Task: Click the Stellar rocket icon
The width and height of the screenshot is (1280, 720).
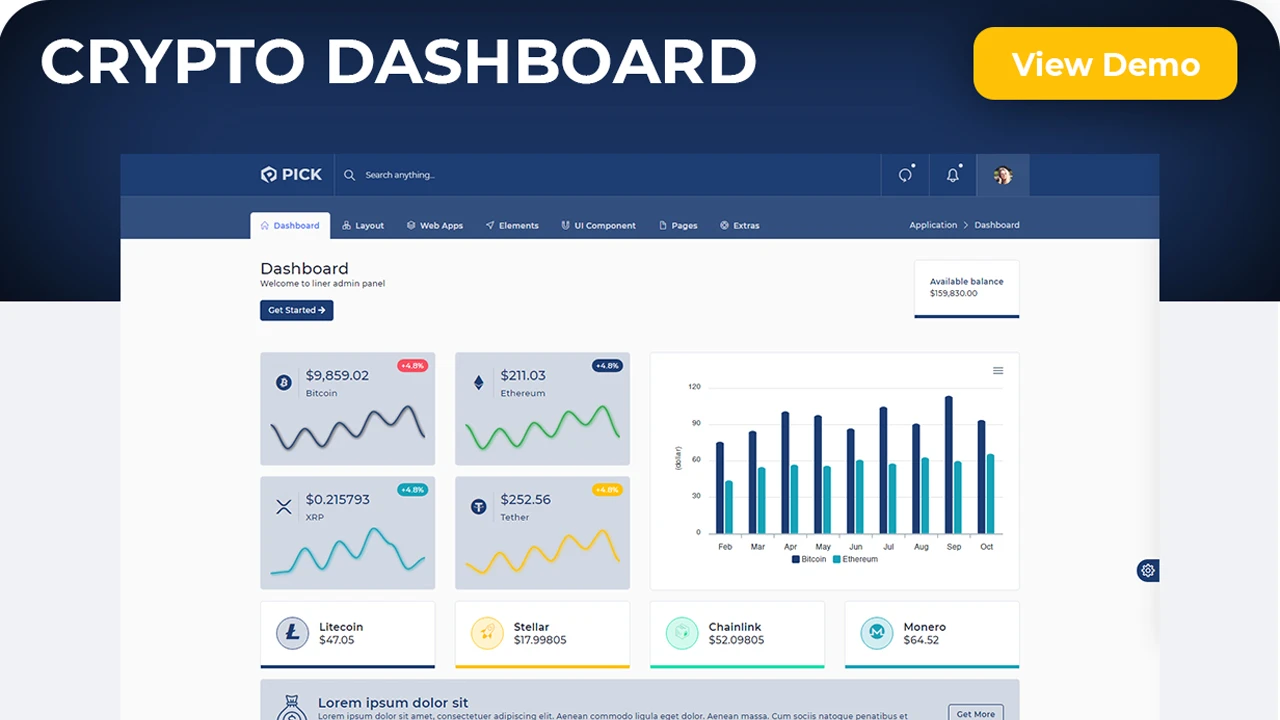Action: point(487,633)
